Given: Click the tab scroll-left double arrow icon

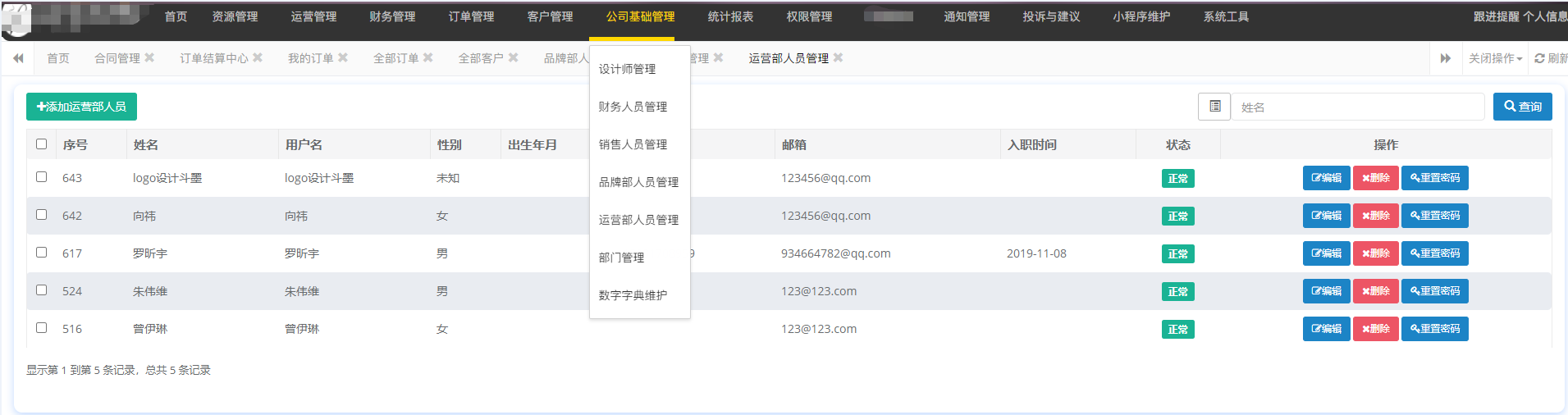Looking at the screenshot, I should pos(18,58).
